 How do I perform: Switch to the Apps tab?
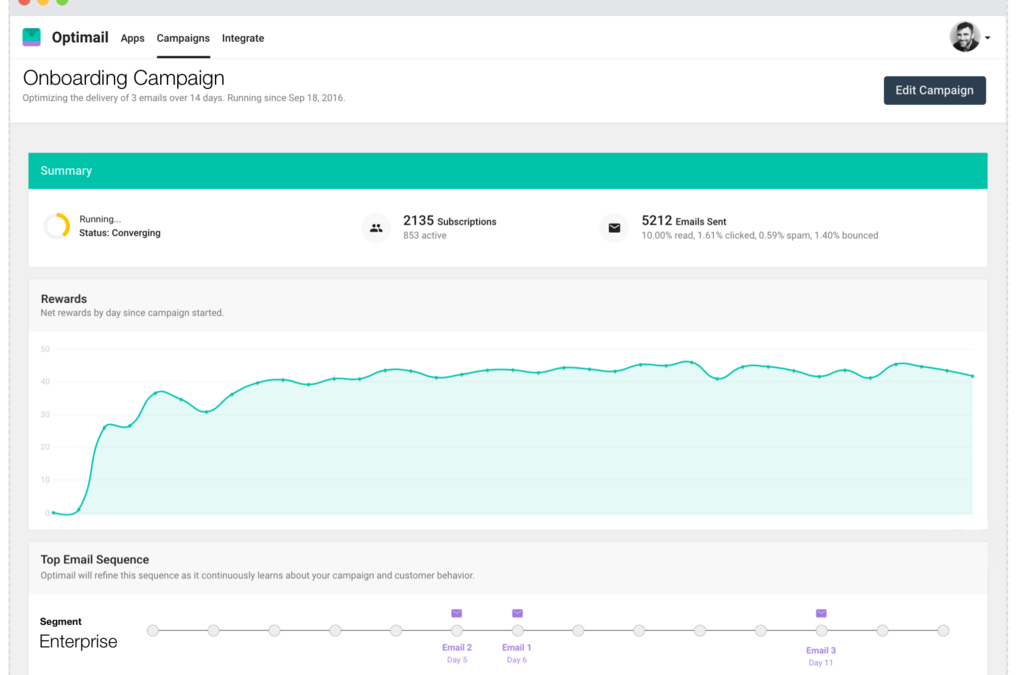132,38
